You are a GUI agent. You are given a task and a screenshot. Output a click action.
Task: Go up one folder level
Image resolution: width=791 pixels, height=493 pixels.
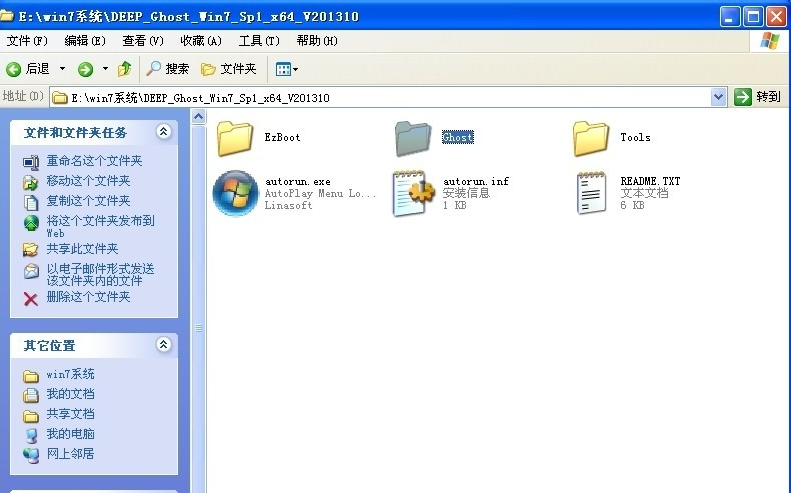point(125,68)
